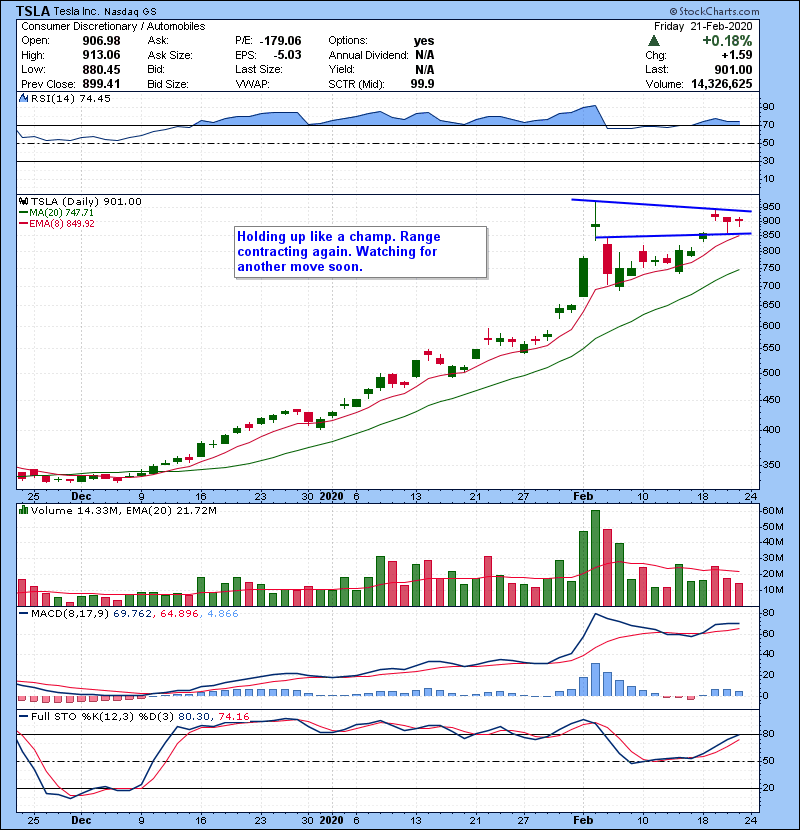Click the Annual Dividend N/A value

click(x=425, y=55)
